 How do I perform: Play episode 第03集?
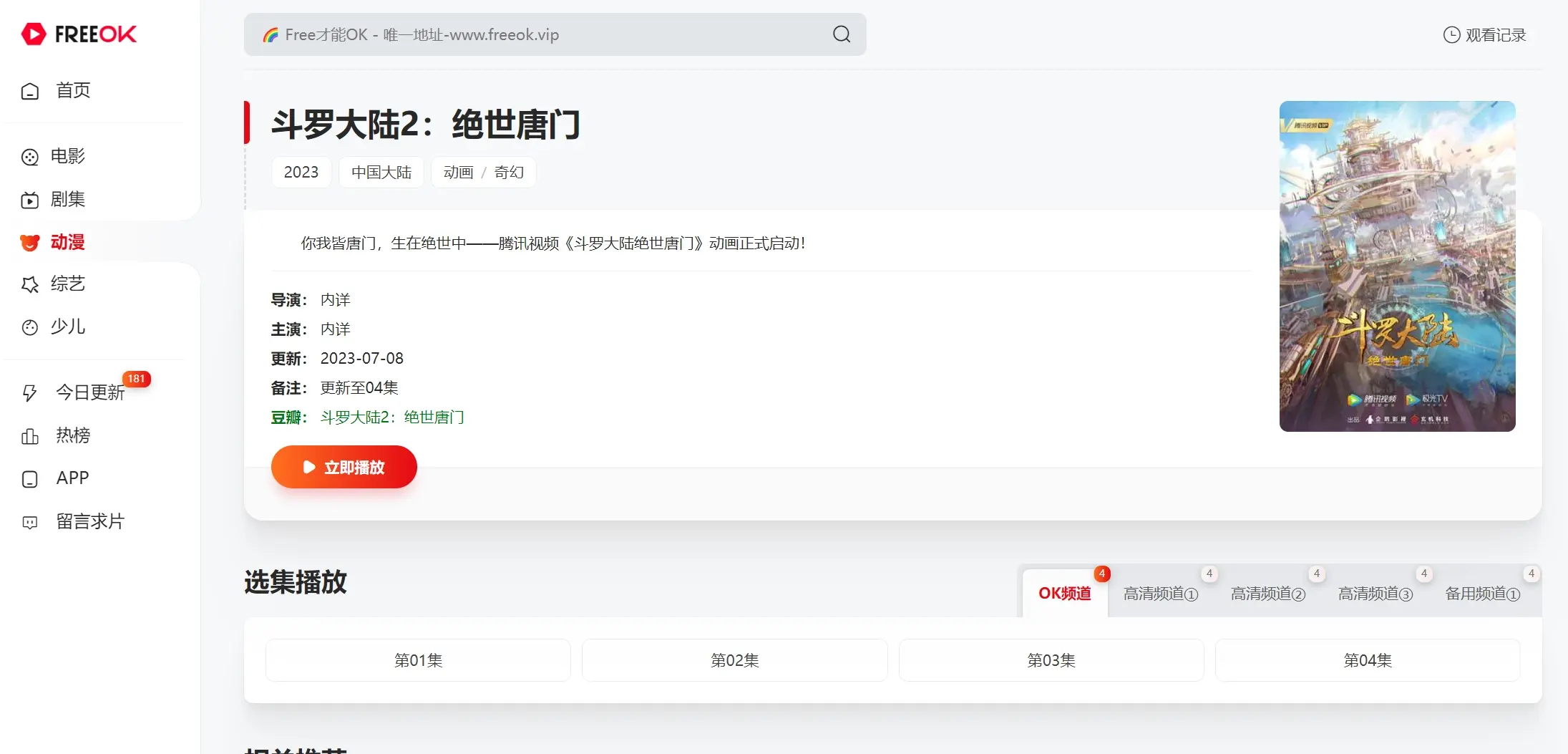1051,660
